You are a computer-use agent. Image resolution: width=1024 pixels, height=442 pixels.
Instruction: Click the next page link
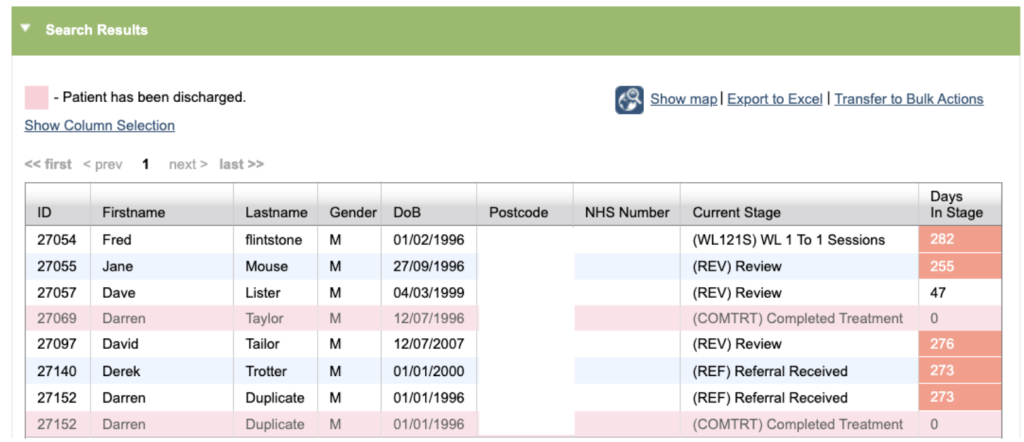coord(188,164)
